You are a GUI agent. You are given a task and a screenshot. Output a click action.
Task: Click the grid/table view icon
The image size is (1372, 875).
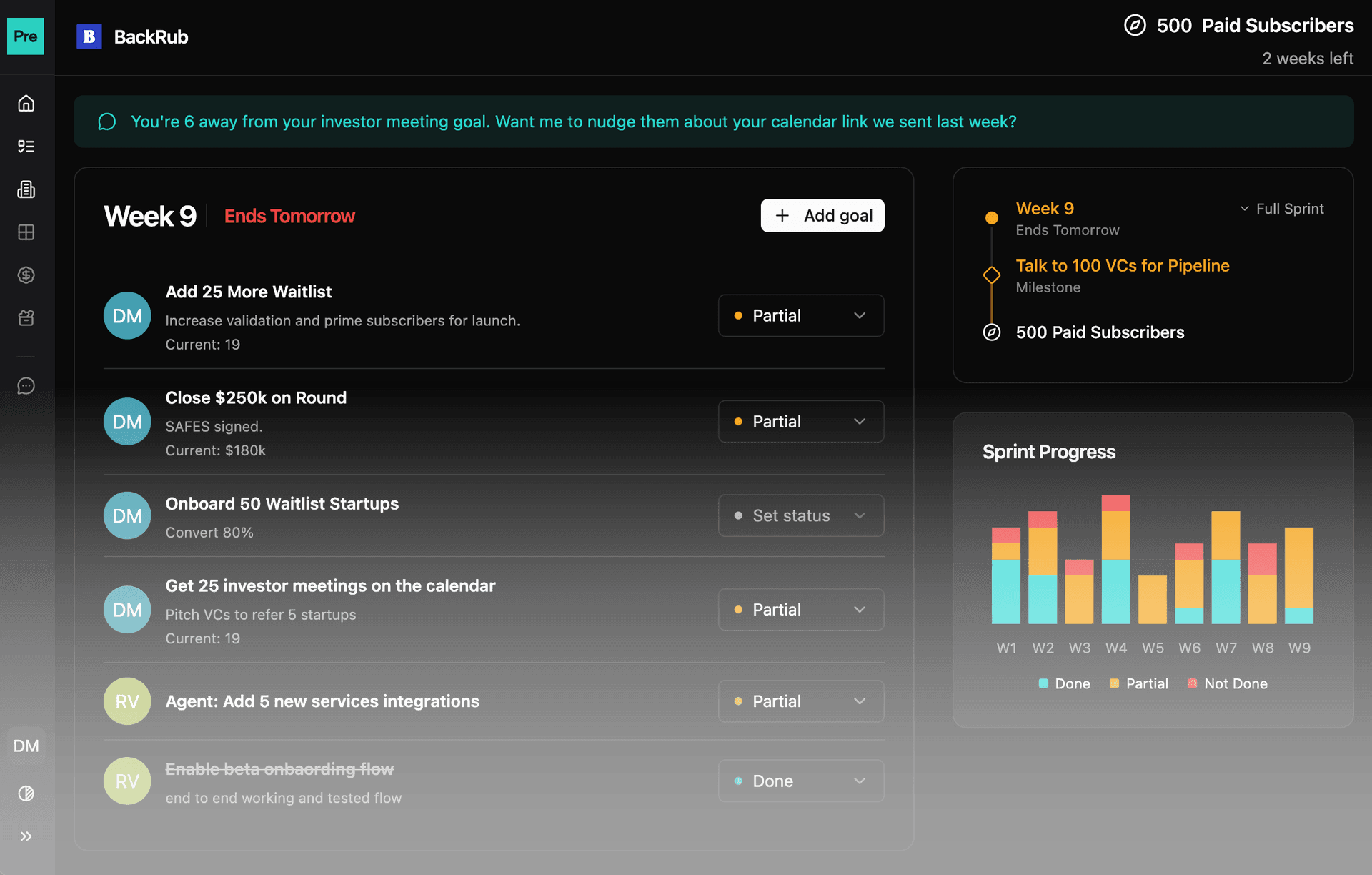tap(26, 232)
